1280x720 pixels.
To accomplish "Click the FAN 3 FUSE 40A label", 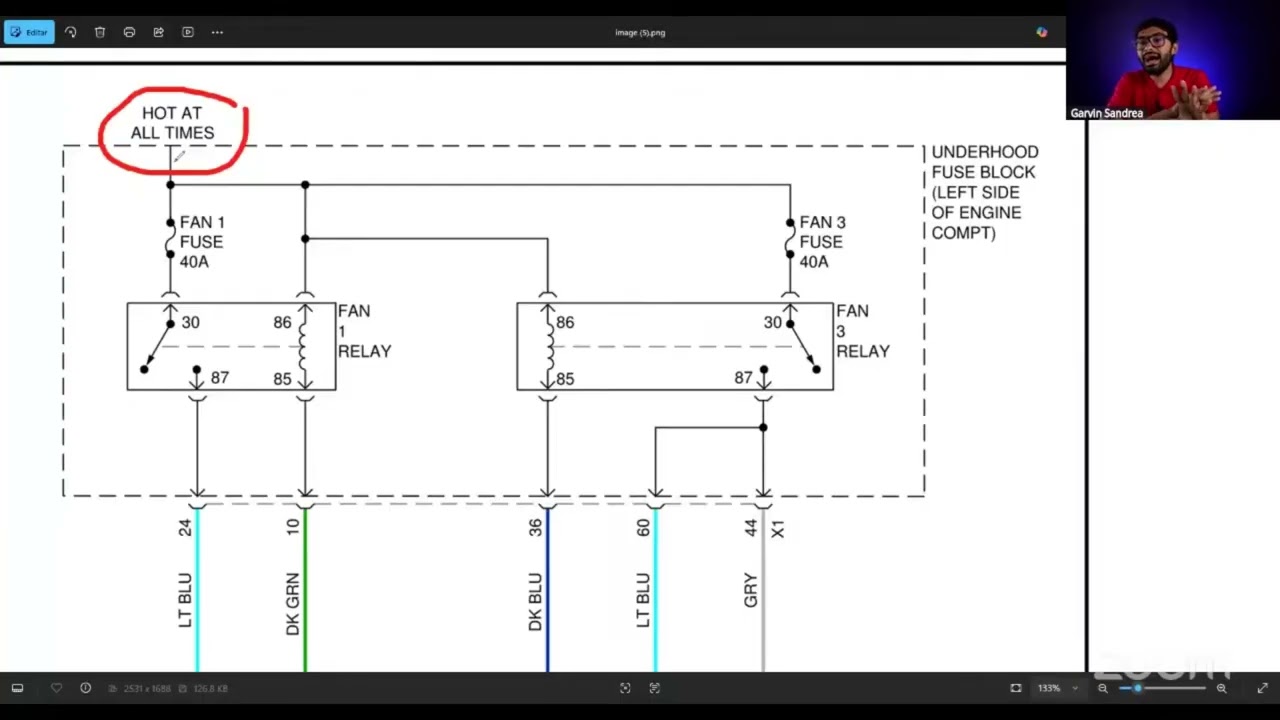I will click(x=822, y=242).
